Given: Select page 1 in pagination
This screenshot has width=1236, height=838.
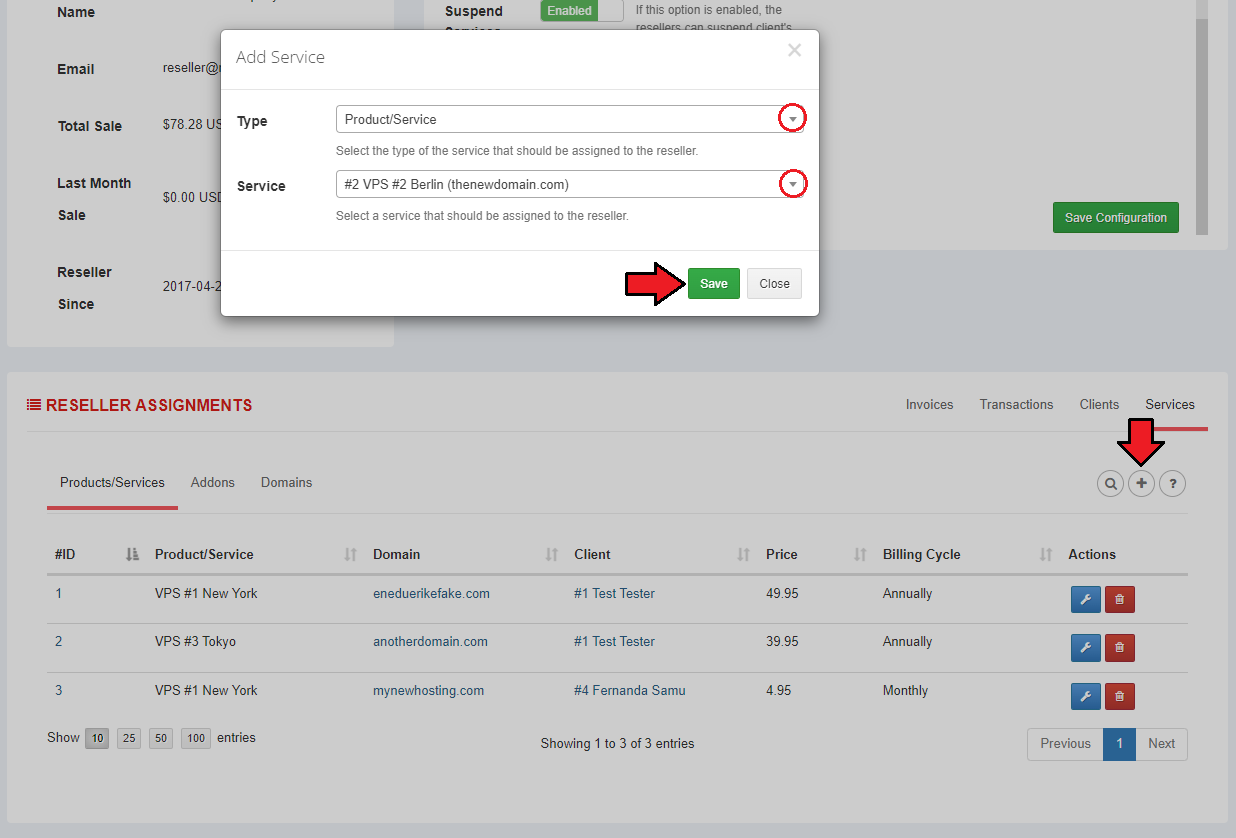Looking at the screenshot, I should click(x=1119, y=744).
